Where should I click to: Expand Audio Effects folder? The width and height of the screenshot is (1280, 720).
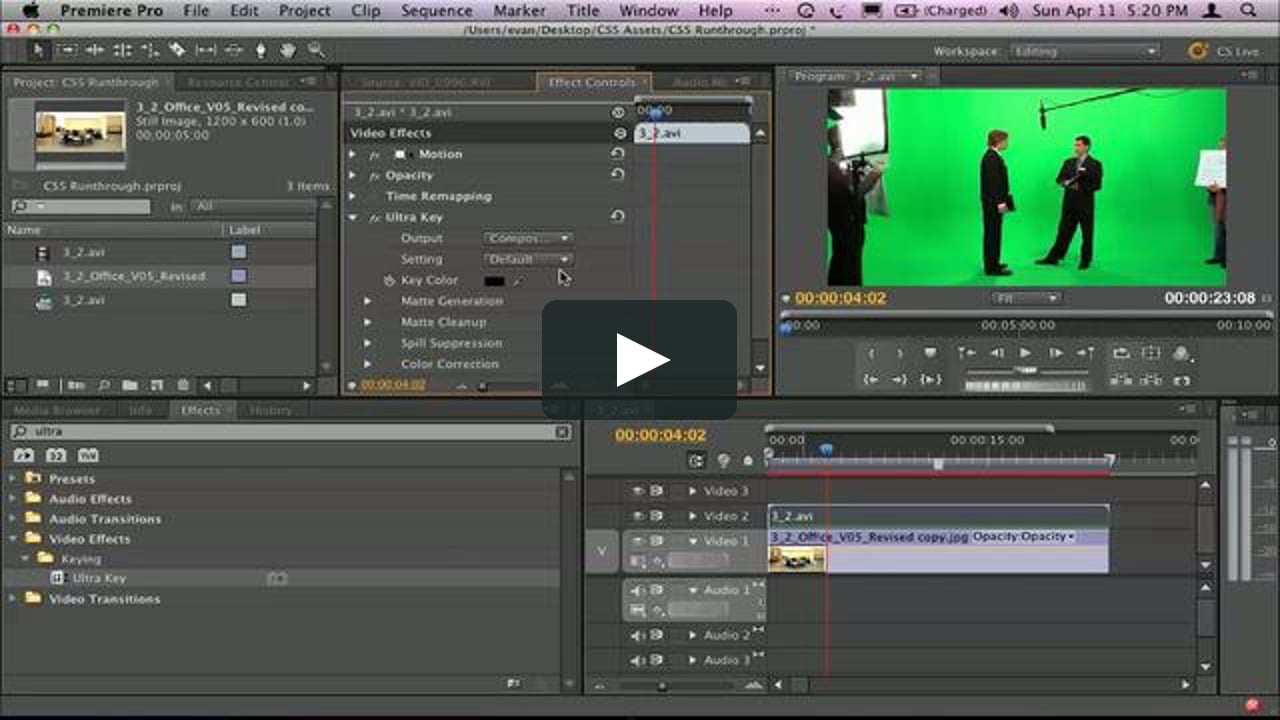(13, 498)
